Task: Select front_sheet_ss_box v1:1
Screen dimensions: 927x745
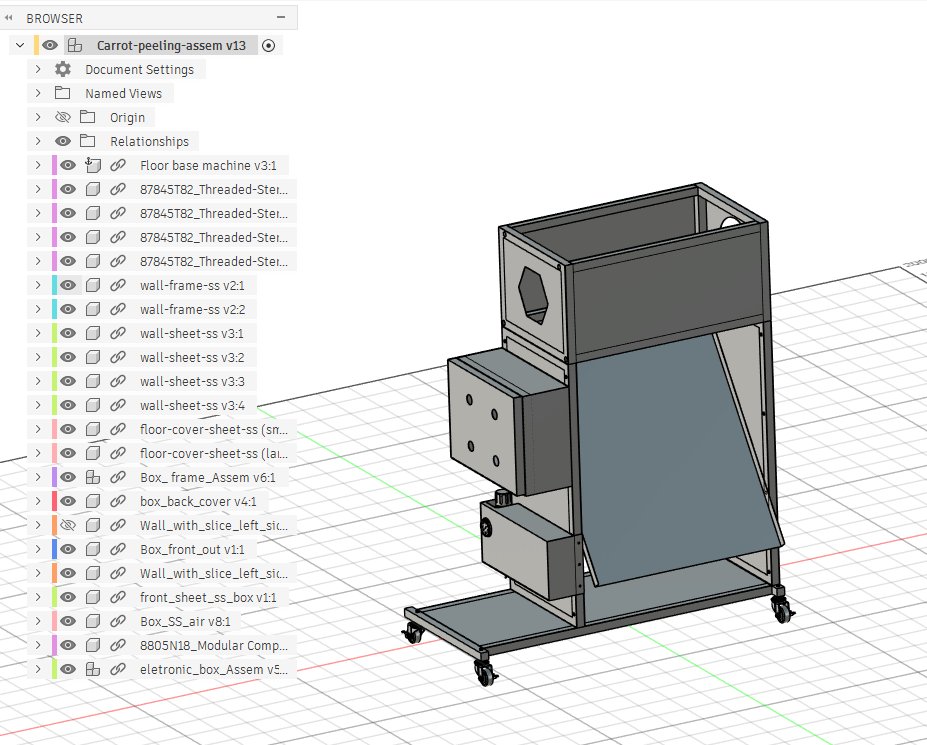Action: [208, 597]
